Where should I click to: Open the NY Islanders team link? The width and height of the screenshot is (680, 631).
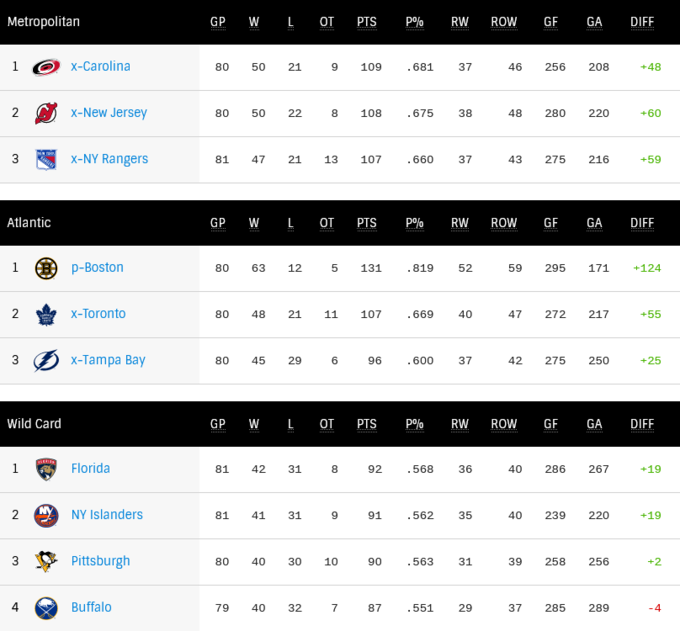(x=107, y=515)
